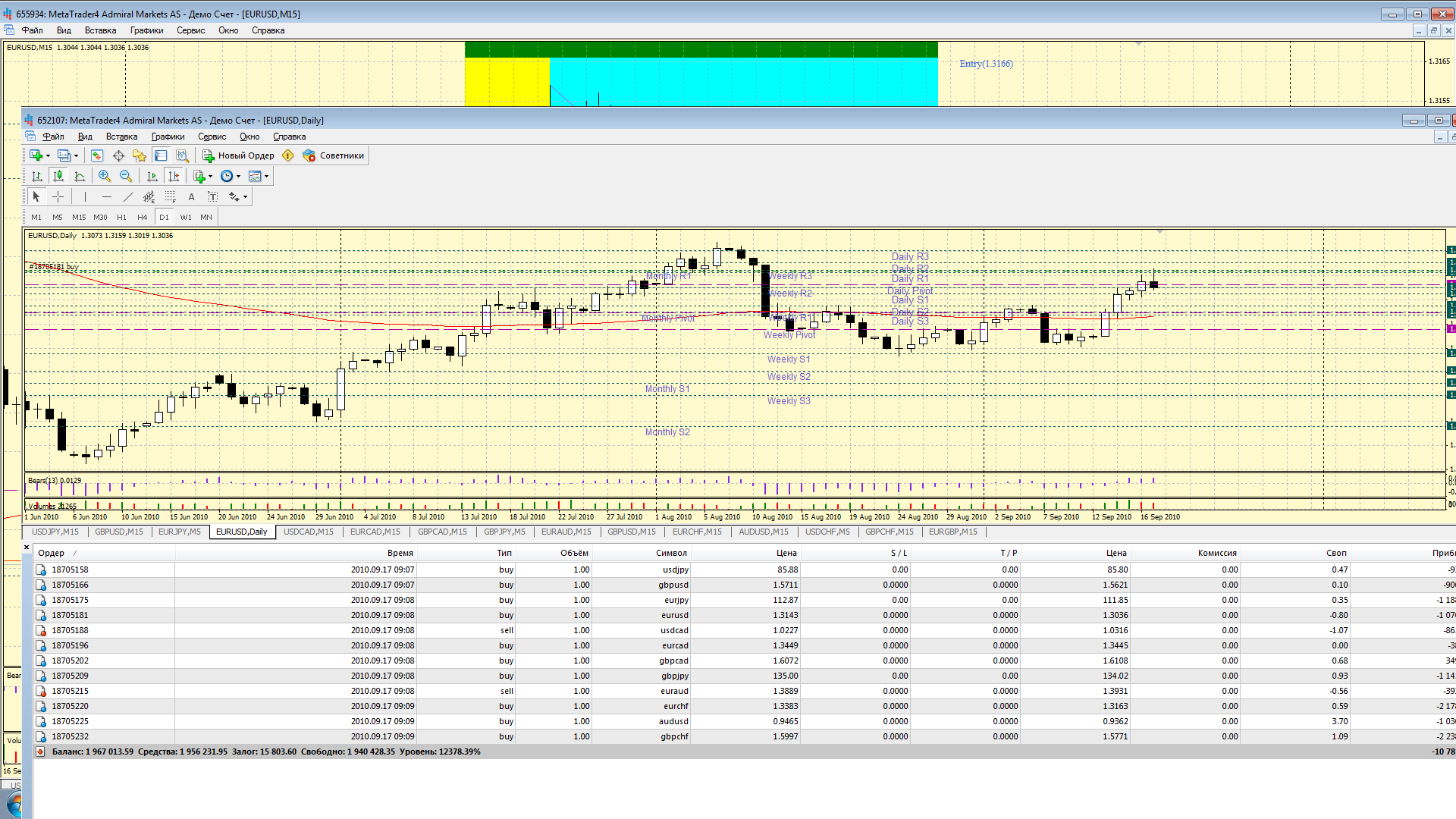1456x819 pixels.
Task: Select the equidistant channel tool
Action: pyautogui.click(x=149, y=196)
